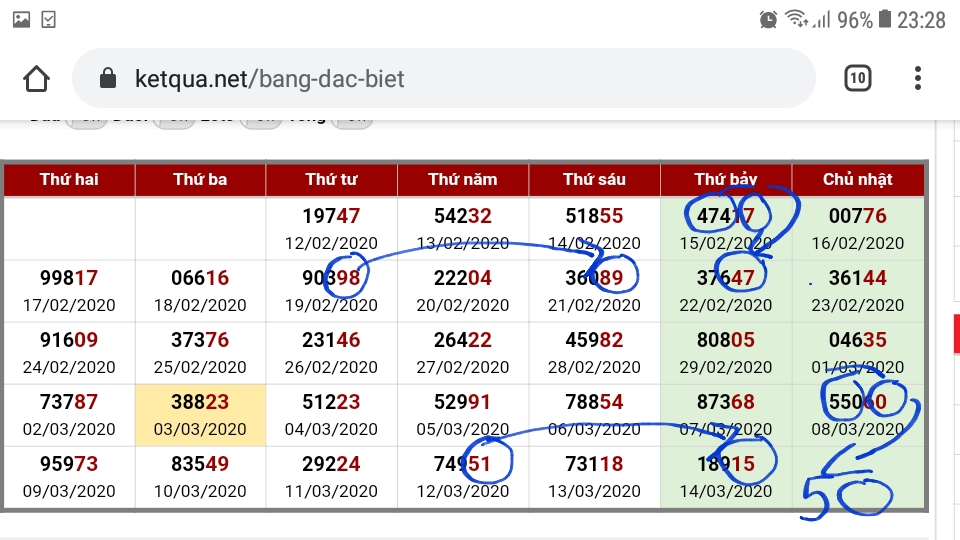Viewport: 960px width, 540px height.
Task: Tap the battery icon in status bar
Action: (x=885, y=19)
